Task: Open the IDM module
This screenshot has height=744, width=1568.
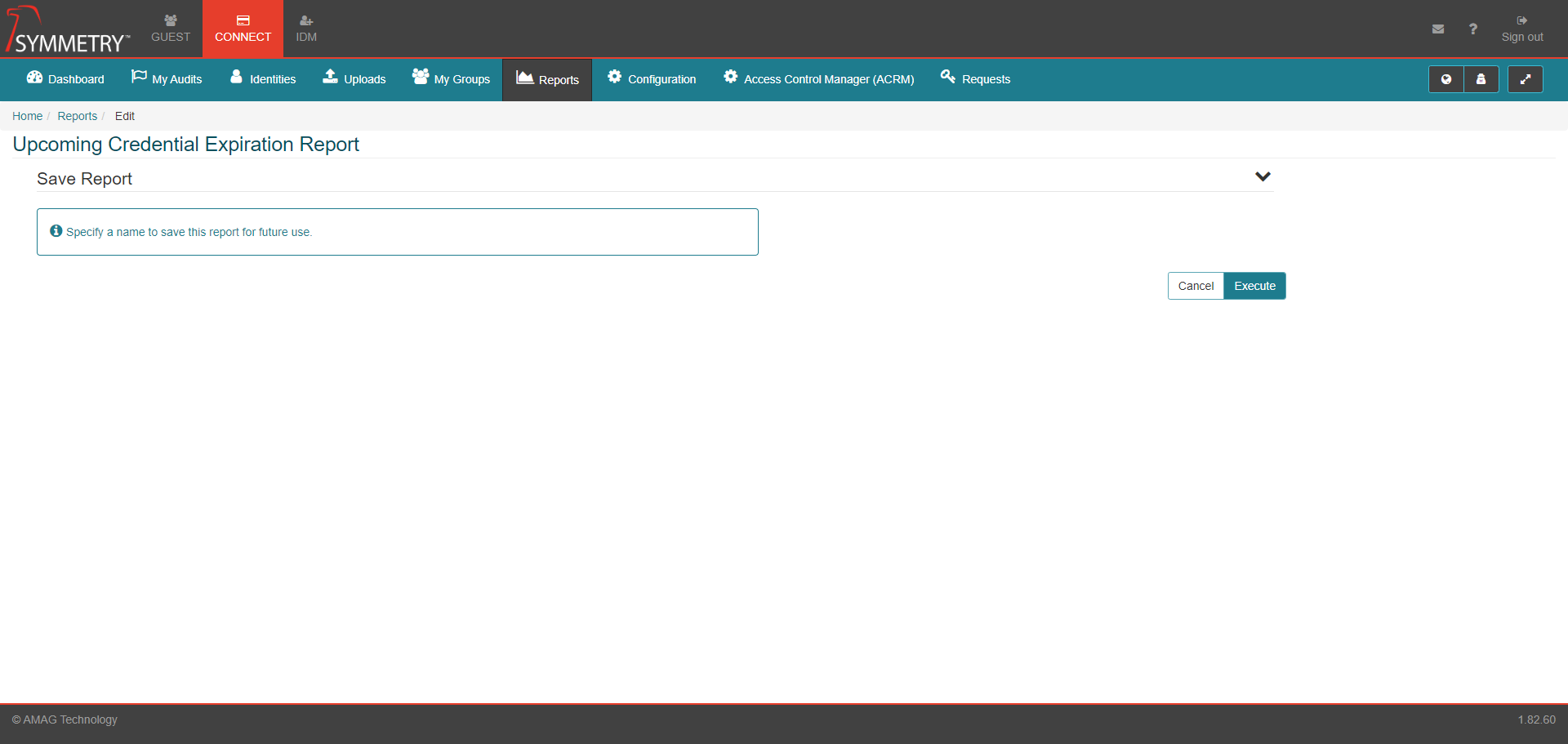Action: pos(306,29)
